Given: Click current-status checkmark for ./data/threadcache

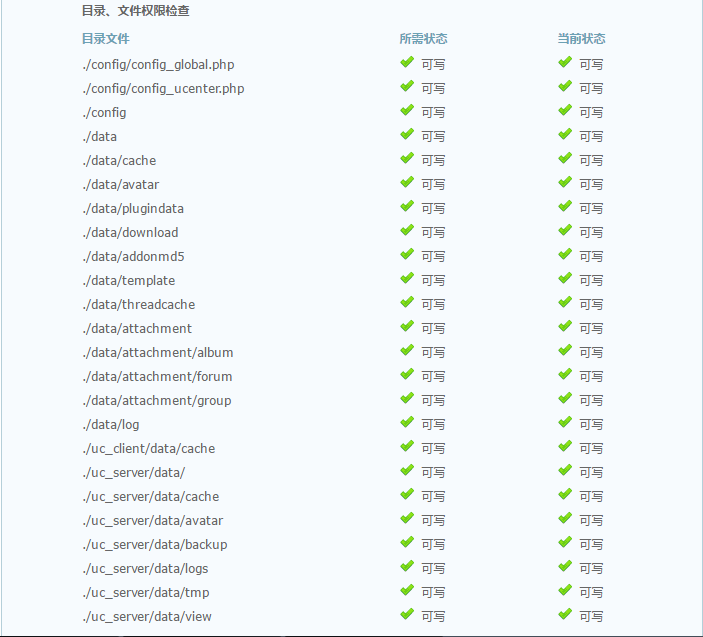Looking at the screenshot, I should coord(565,302).
